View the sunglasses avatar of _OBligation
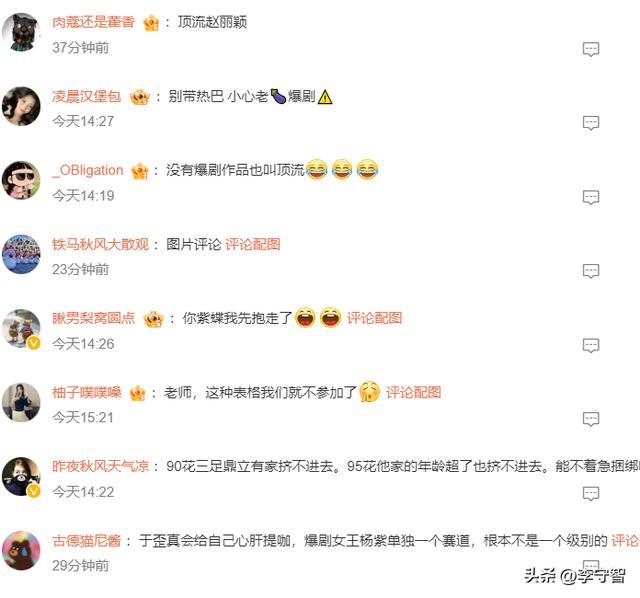 click(x=21, y=180)
